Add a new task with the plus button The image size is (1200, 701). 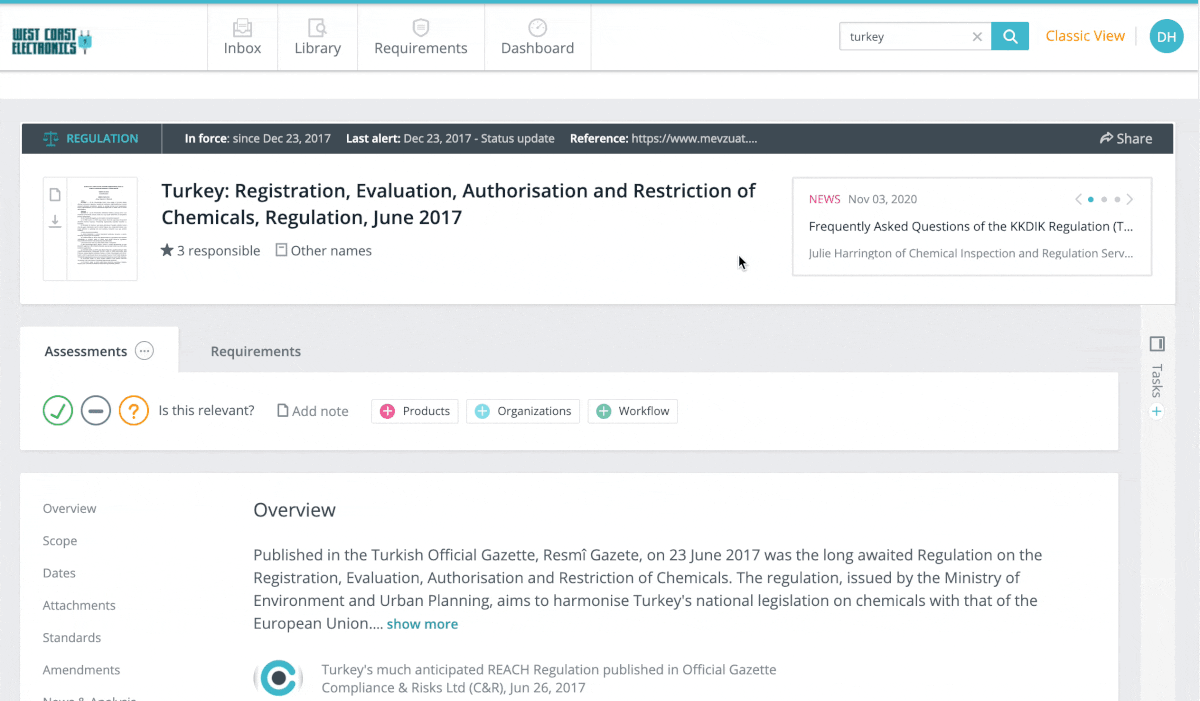pos(1156,411)
